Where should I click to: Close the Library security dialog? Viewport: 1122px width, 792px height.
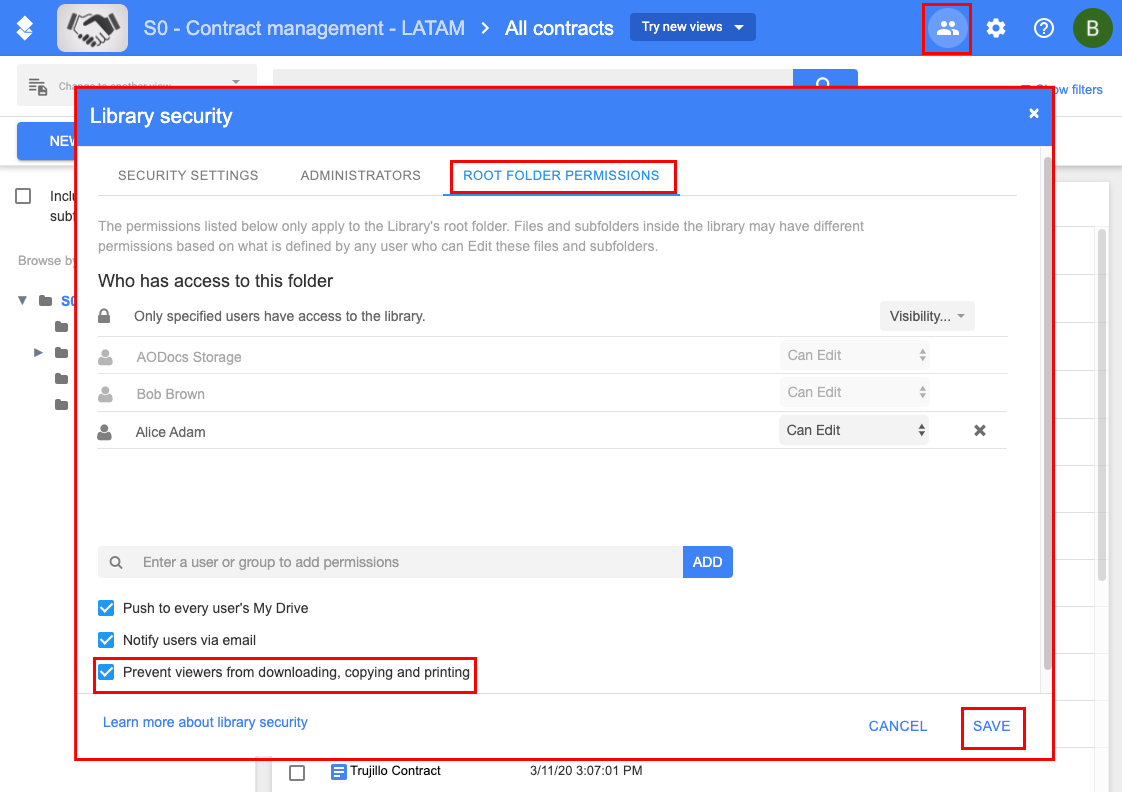pyautogui.click(x=1033, y=113)
